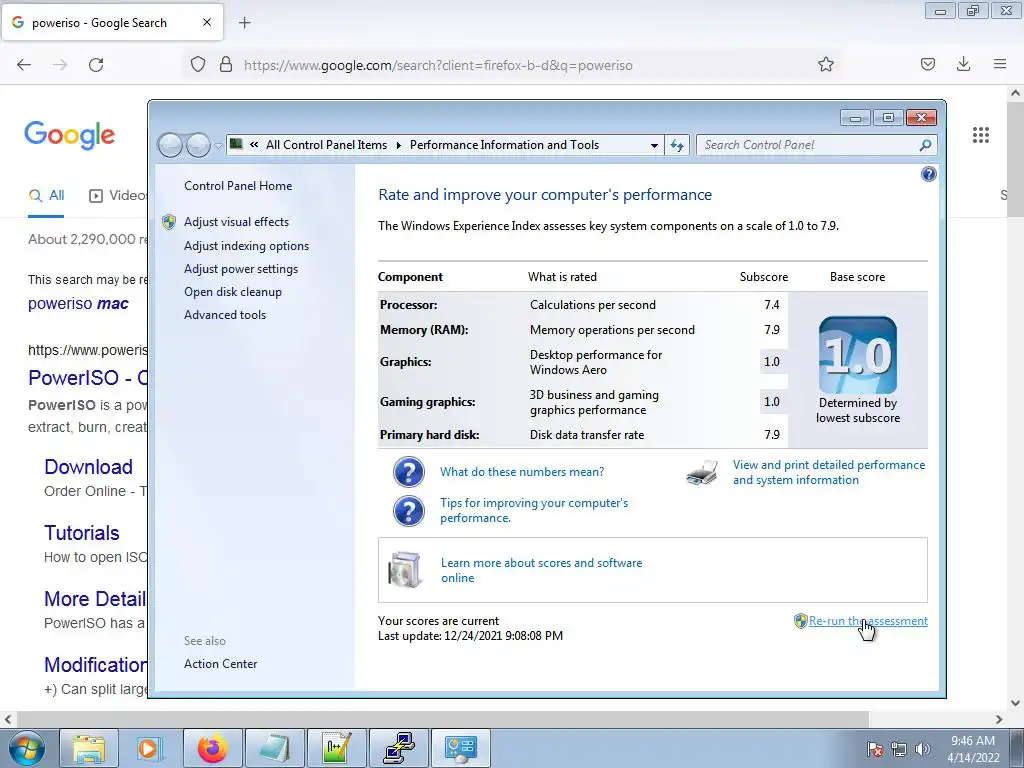
Task: Click 'View and print detailed performance' link
Action: coord(829,472)
